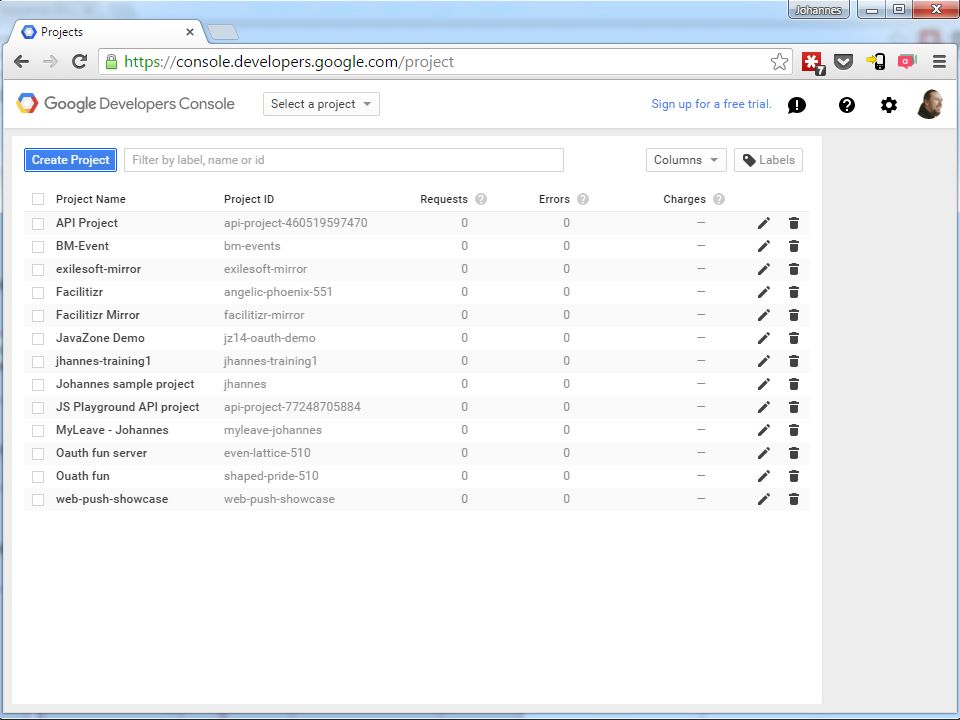The height and width of the screenshot is (720, 960).
Task: Delete JavaZone Demo with trash icon
Action: (x=794, y=338)
